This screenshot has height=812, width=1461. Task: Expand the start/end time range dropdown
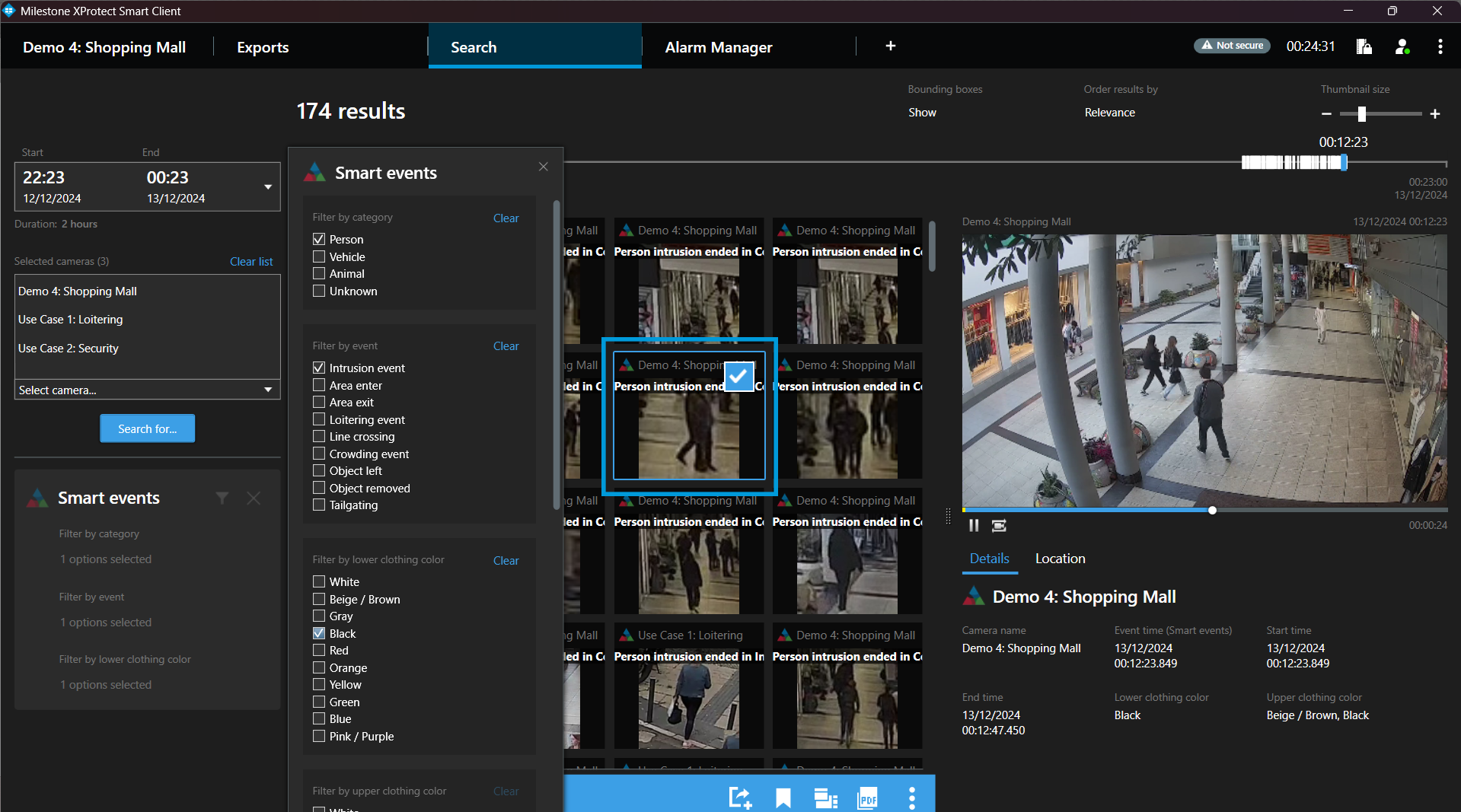coord(268,187)
